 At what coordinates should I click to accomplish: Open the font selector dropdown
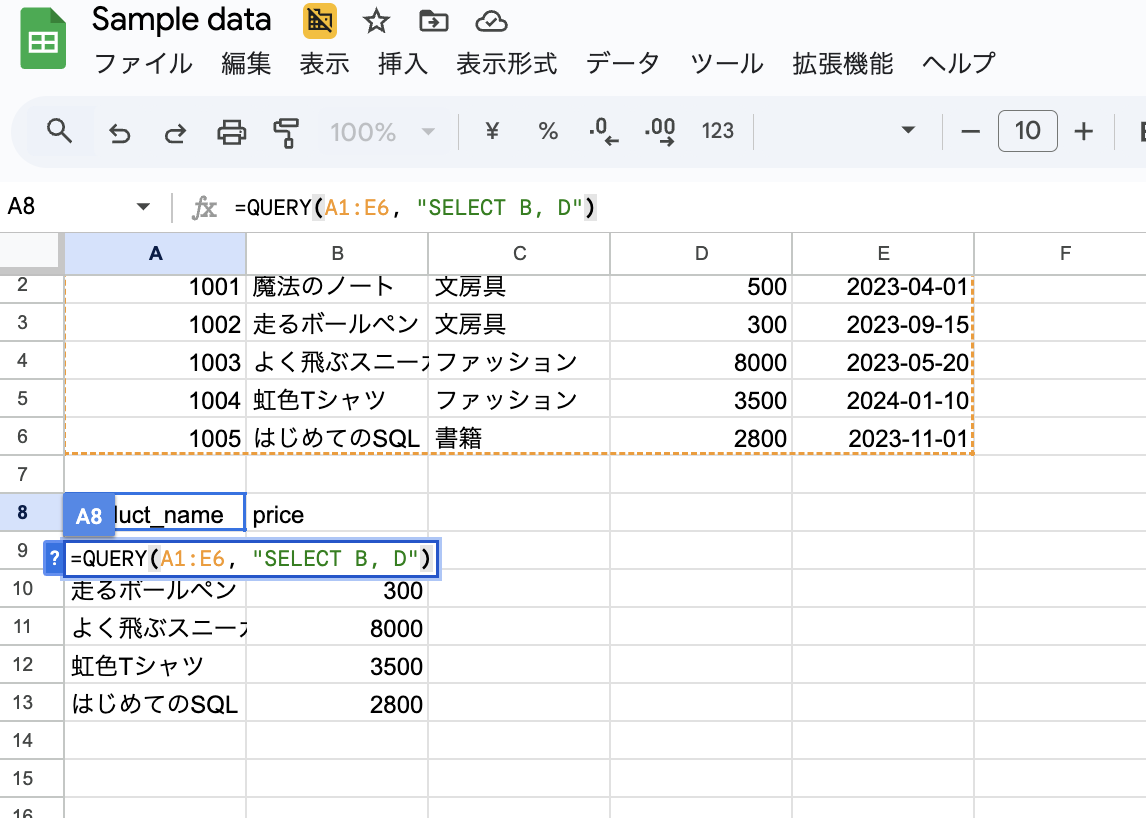908,131
